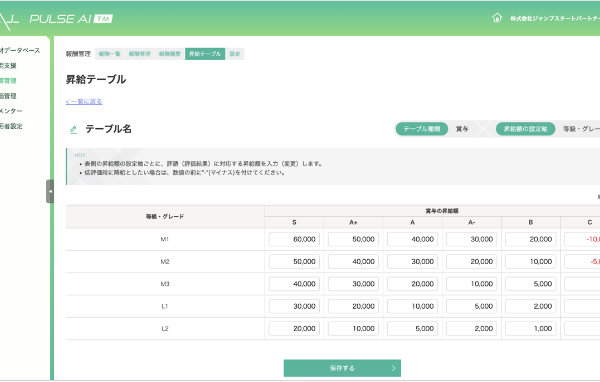Edit L1 row B value 2,000

pyautogui.click(x=530, y=306)
